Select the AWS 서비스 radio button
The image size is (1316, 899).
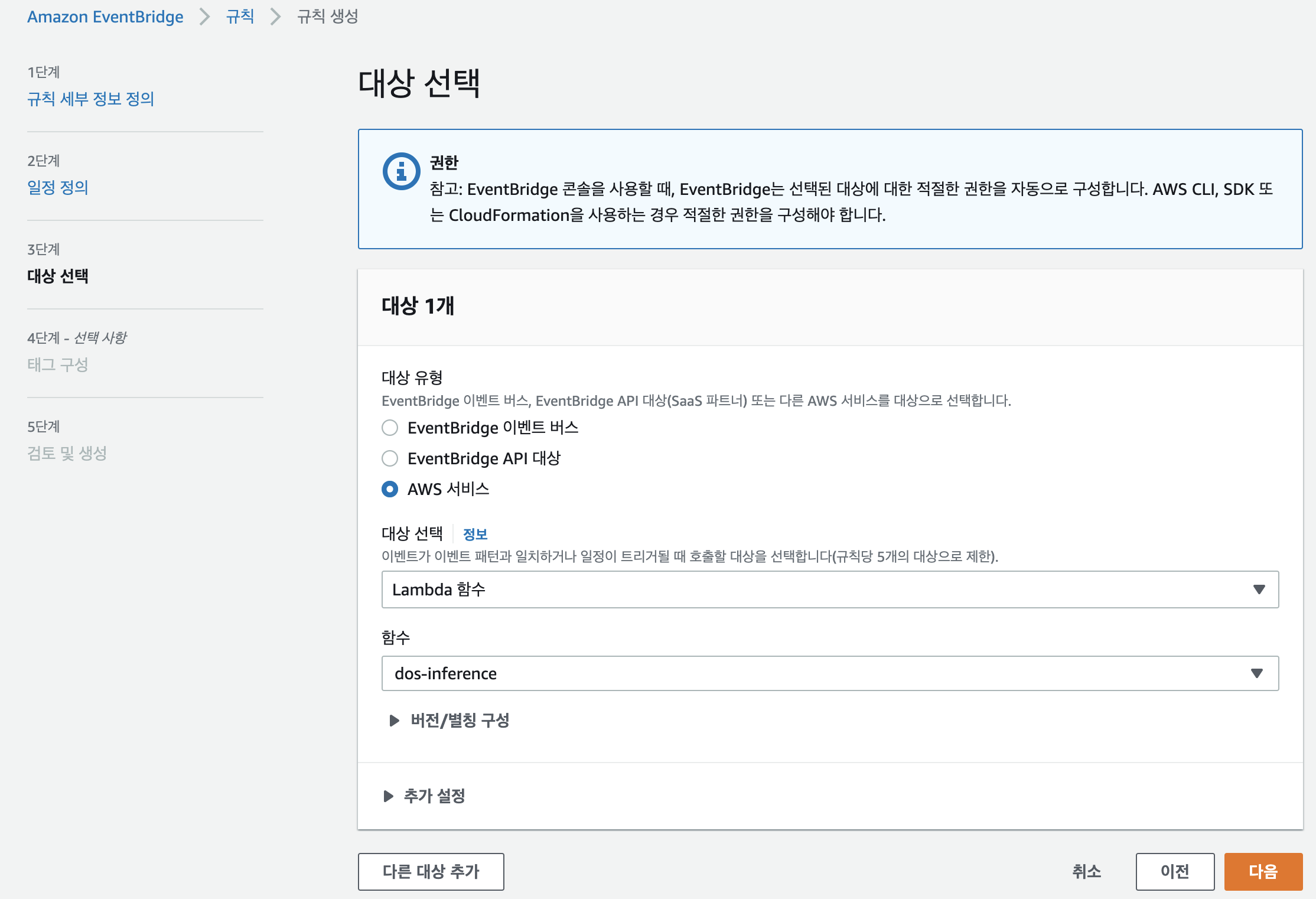[x=390, y=489]
